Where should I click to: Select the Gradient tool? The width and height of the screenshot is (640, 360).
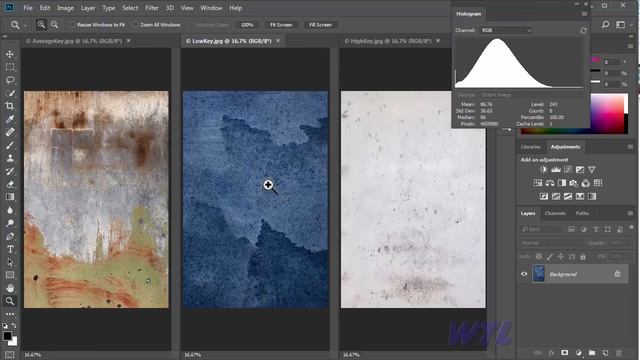(10, 197)
